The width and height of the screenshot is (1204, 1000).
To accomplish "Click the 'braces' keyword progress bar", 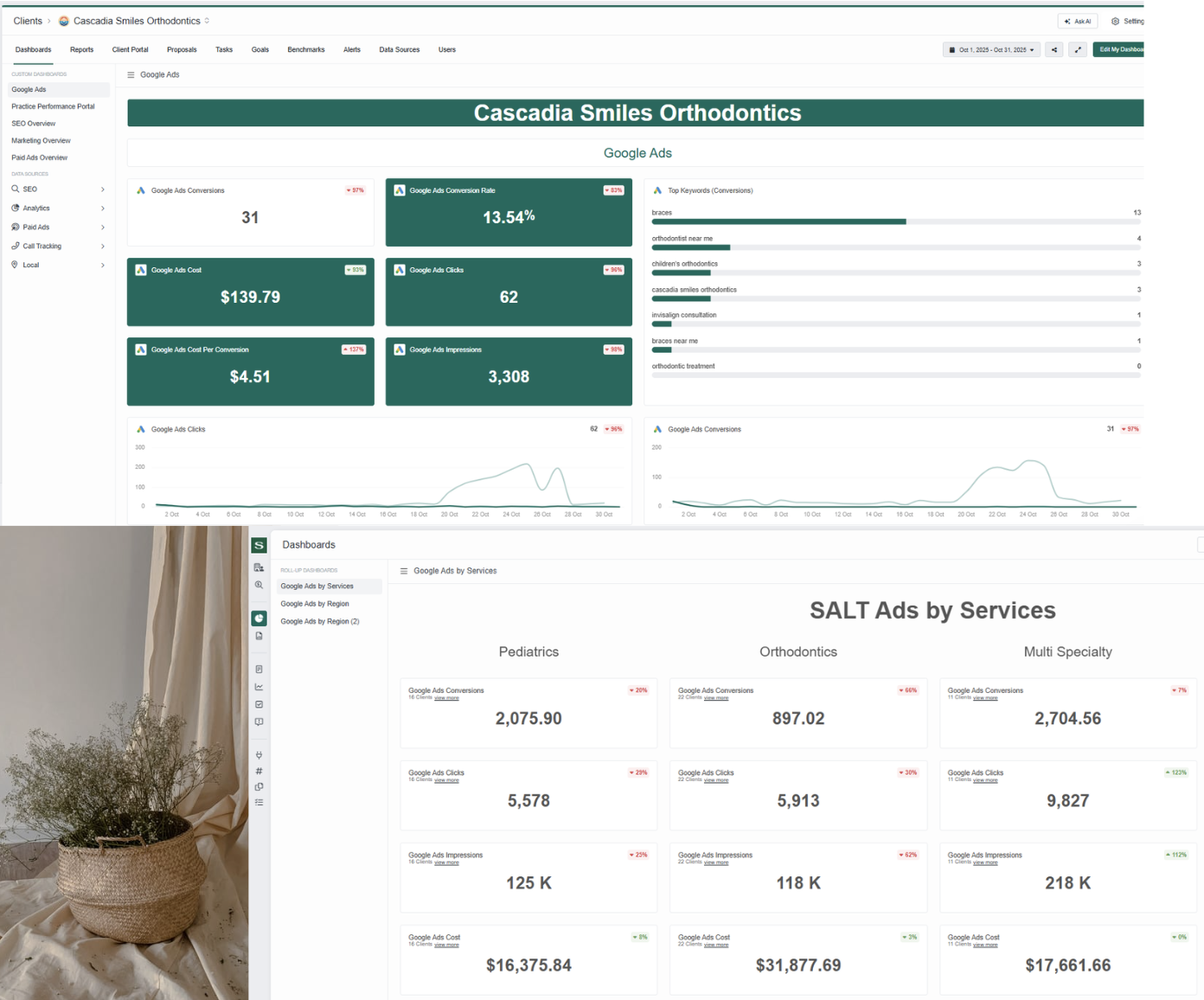I will (x=896, y=221).
